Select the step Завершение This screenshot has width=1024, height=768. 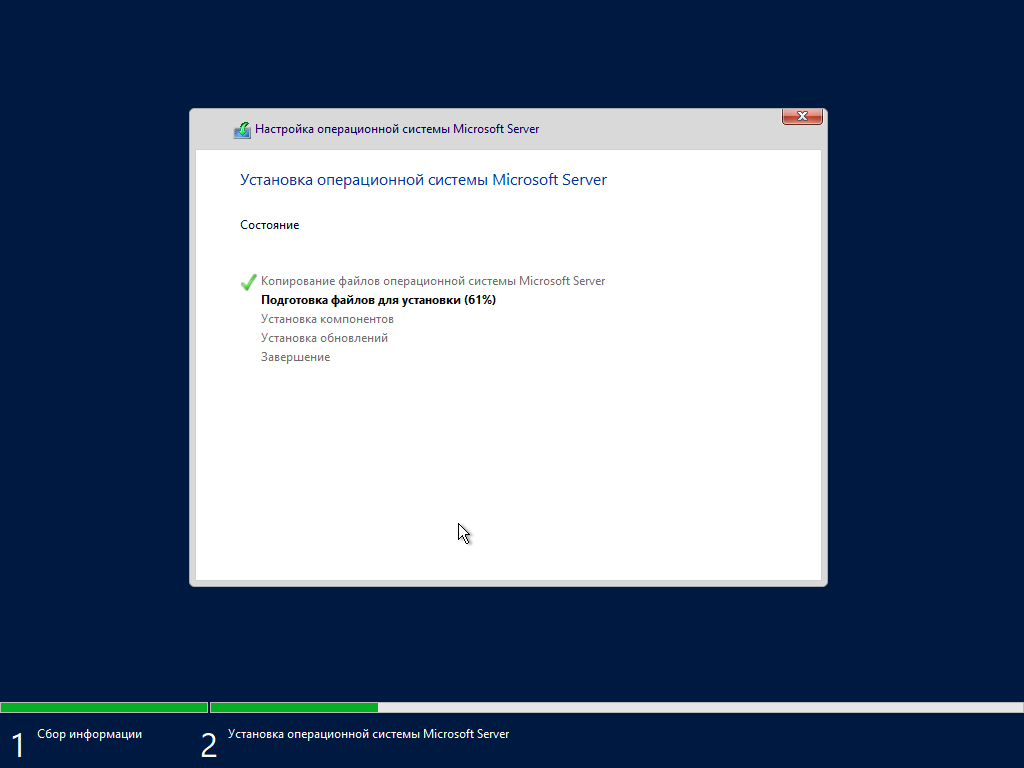click(x=296, y=357)
